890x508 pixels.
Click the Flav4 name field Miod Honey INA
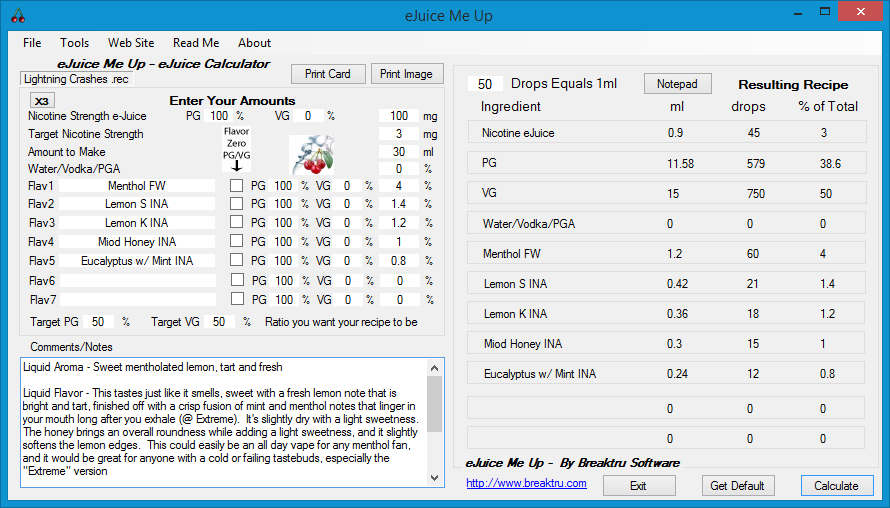tap(137, 242)
